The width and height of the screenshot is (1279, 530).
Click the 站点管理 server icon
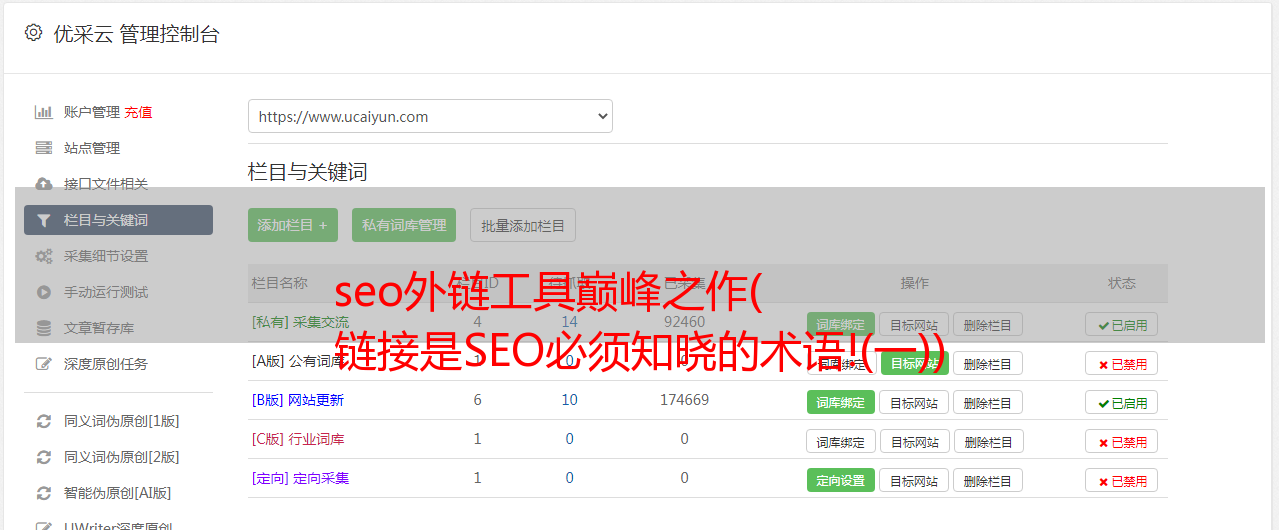coord(43,148)
